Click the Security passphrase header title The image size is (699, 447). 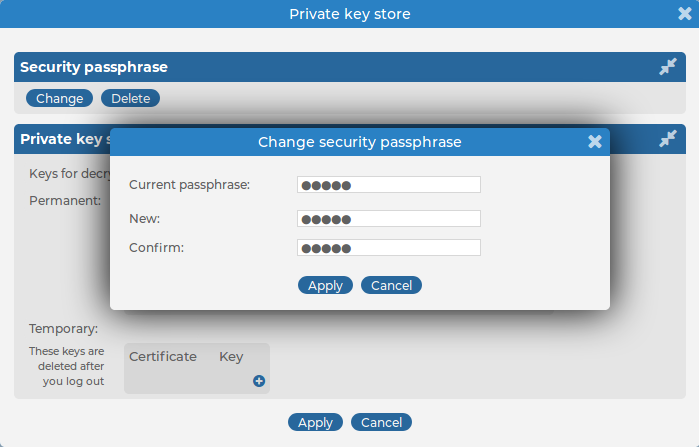pyautogui.click(x=94, y=67)
